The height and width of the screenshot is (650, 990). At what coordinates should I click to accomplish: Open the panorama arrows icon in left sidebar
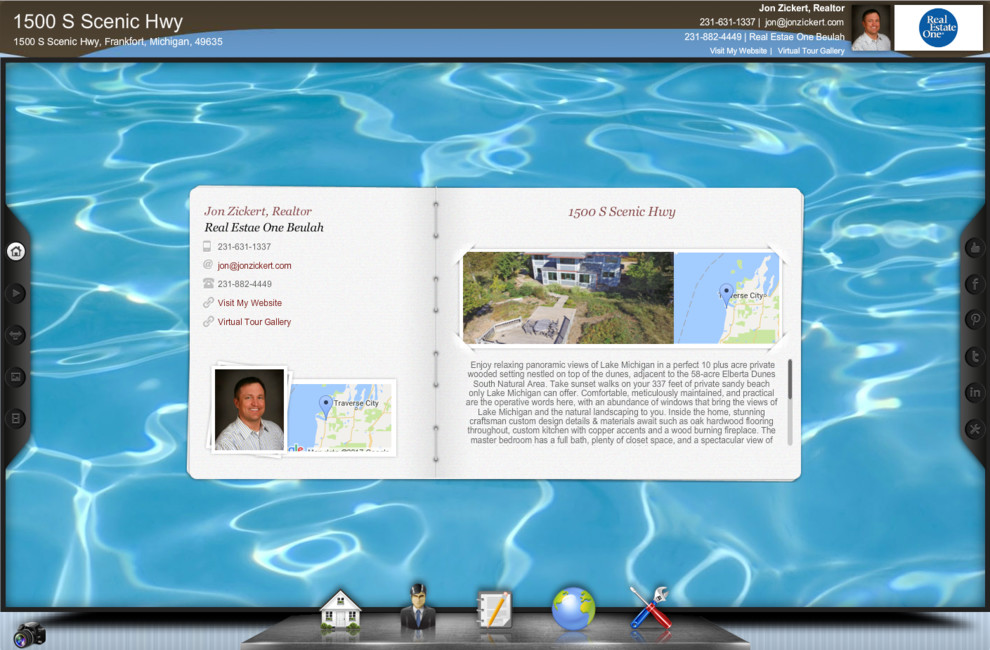(16, 335)
